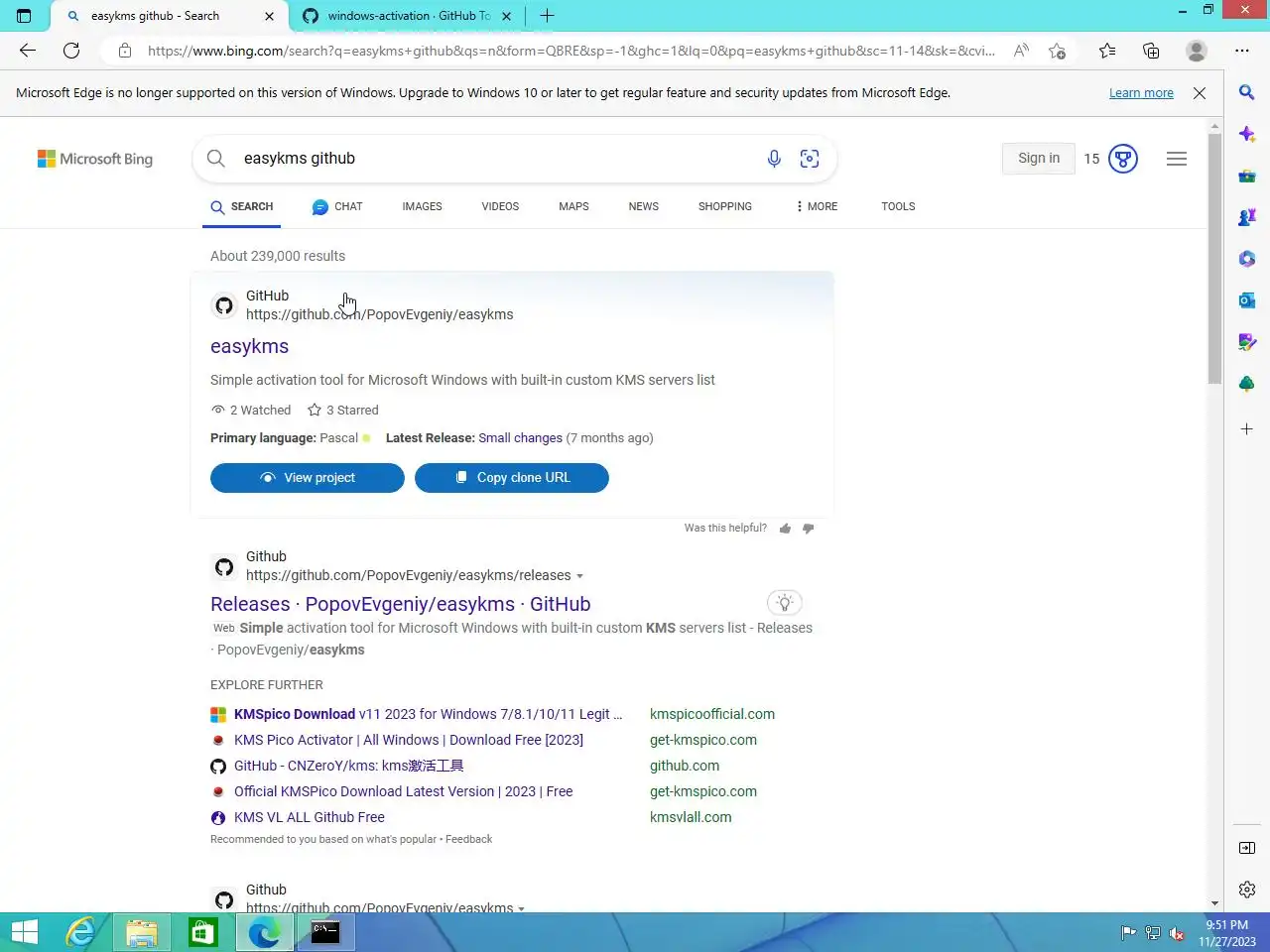
Task: Click the lightbulb insight icon beside Releases result
Action: [785, 603]
